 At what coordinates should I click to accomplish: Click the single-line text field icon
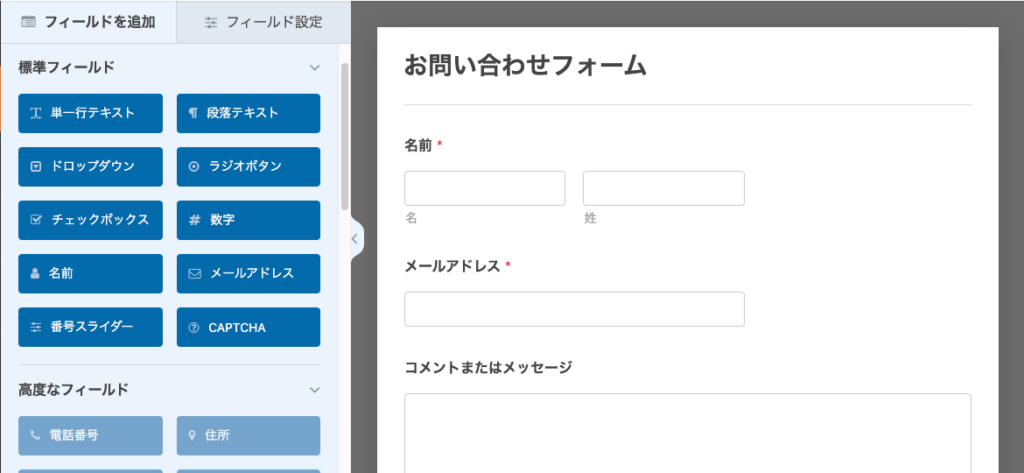point(36,114)
